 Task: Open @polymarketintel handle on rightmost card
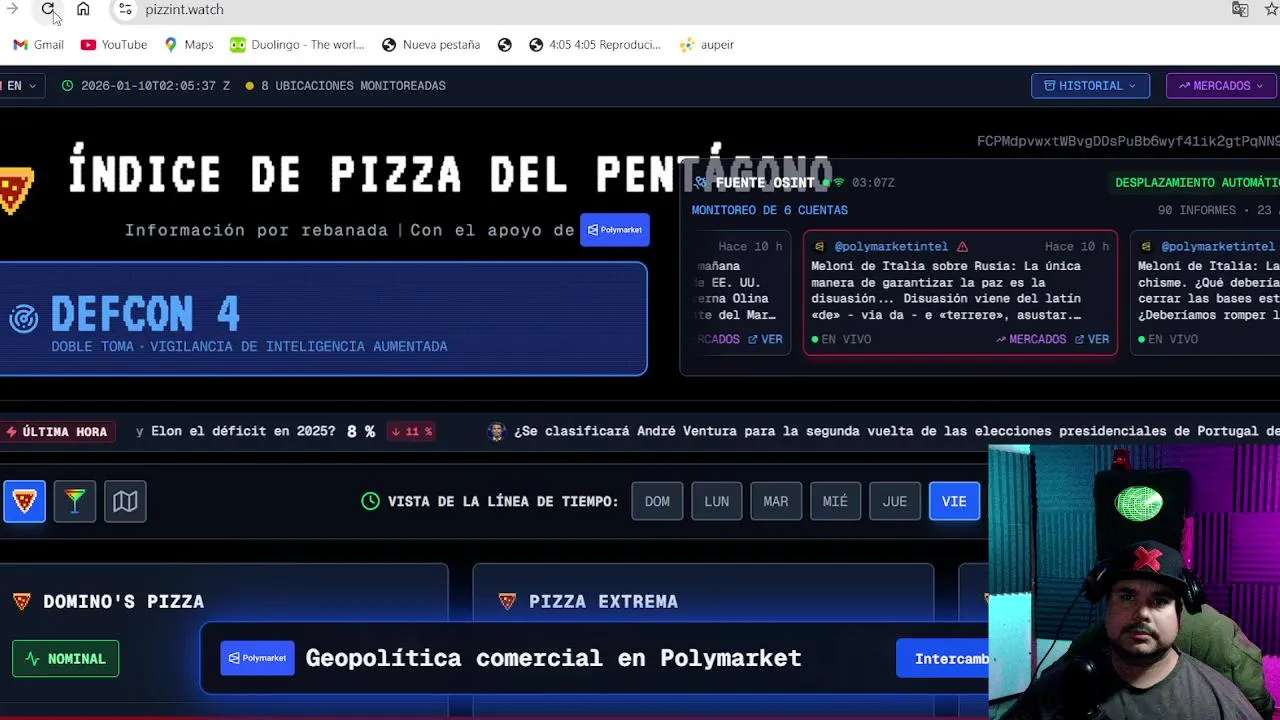click(1218, 246)
